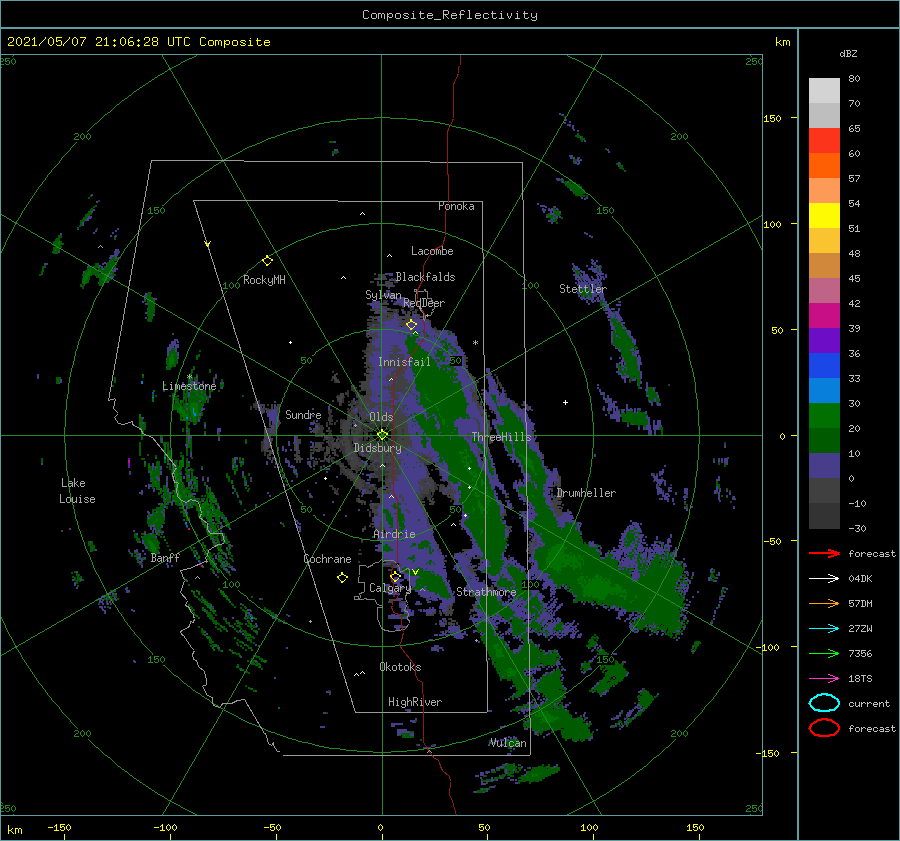900x841 pixels.
Task: Click the yellow diamond marker below Cochrane
Action: [342, 578]
